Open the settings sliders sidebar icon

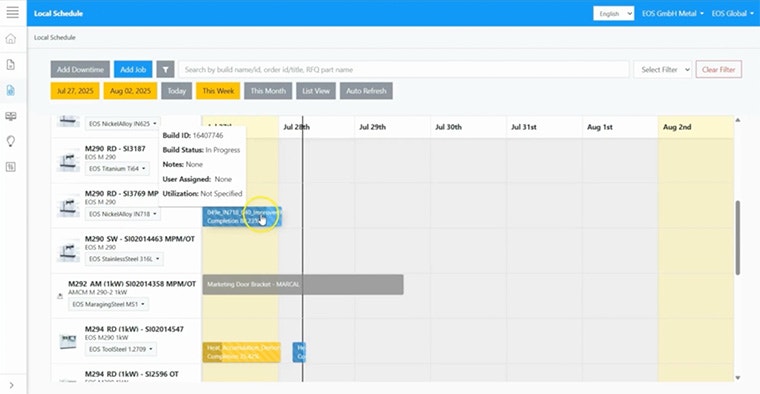[x=11, y=167]
